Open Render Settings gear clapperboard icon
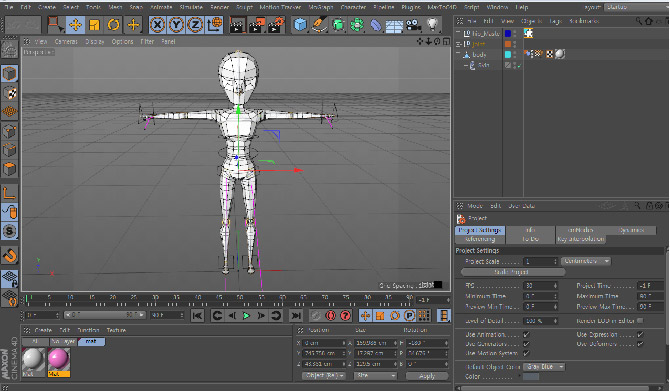The height and width of the screenshot is (392, 670). click(276, 25)
